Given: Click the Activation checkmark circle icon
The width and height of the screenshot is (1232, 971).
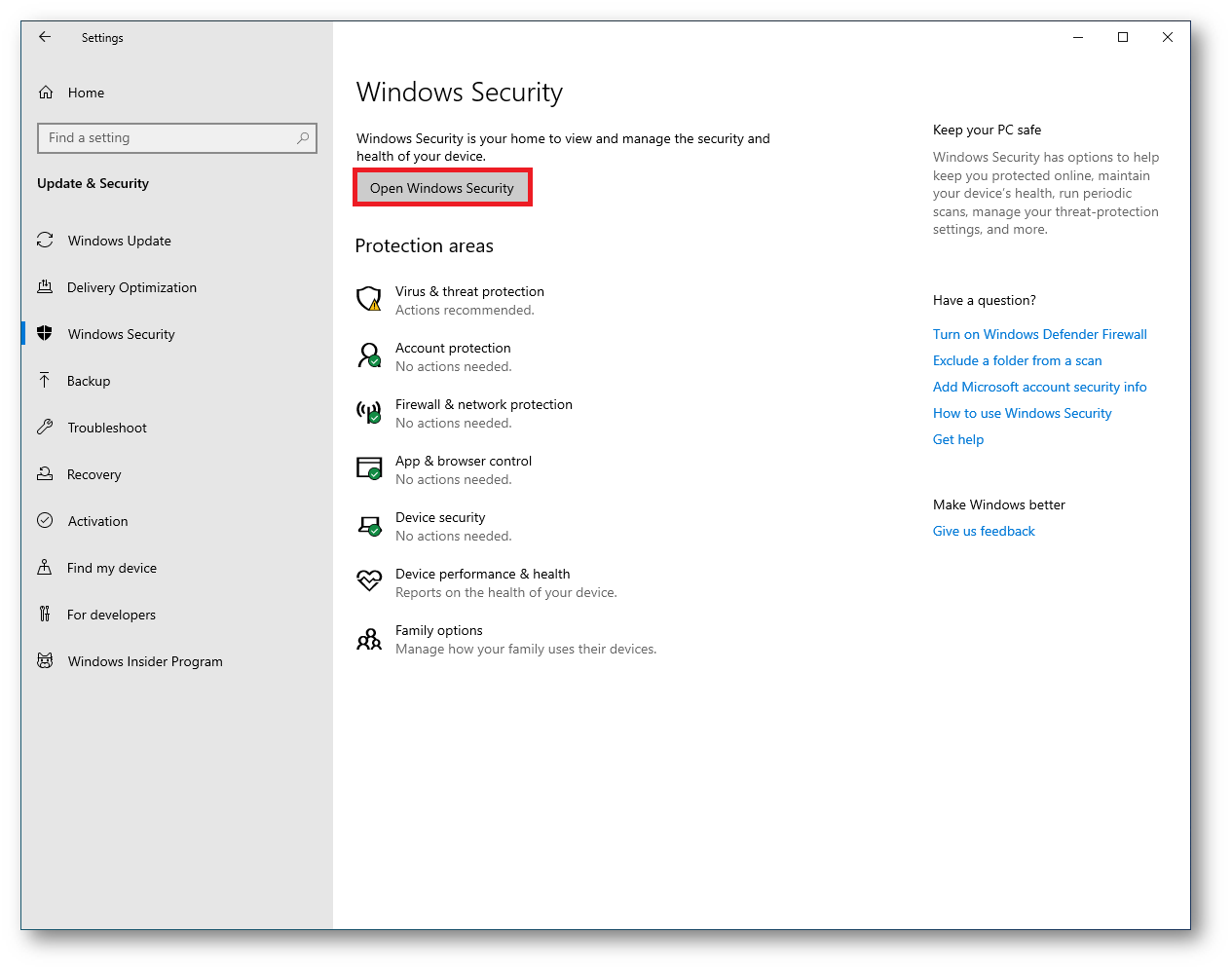Looking at the screenshot, I should (x=45, y=520).
